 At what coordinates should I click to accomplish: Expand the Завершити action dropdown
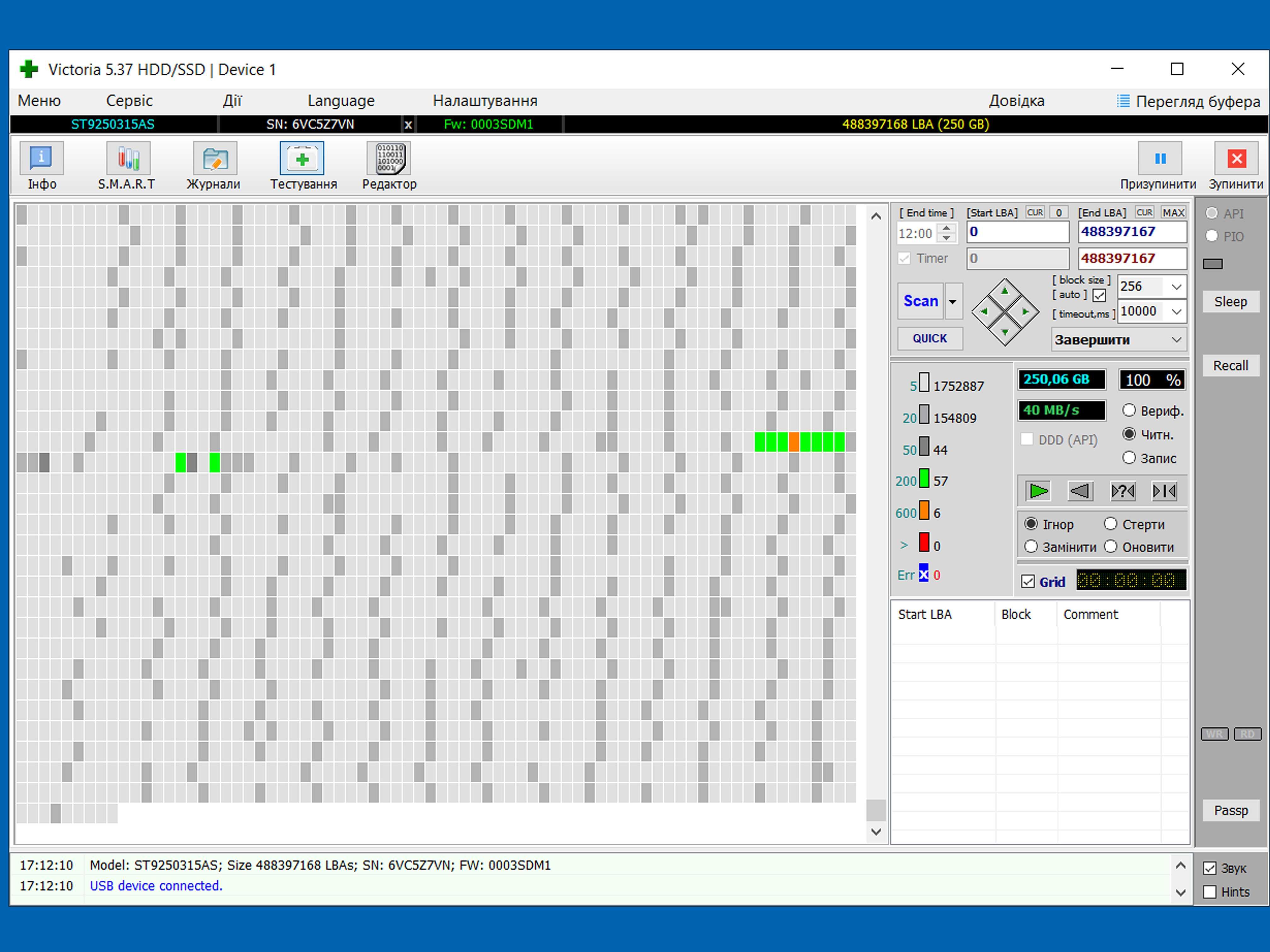pyautogui.click(x=1176, y=340)
